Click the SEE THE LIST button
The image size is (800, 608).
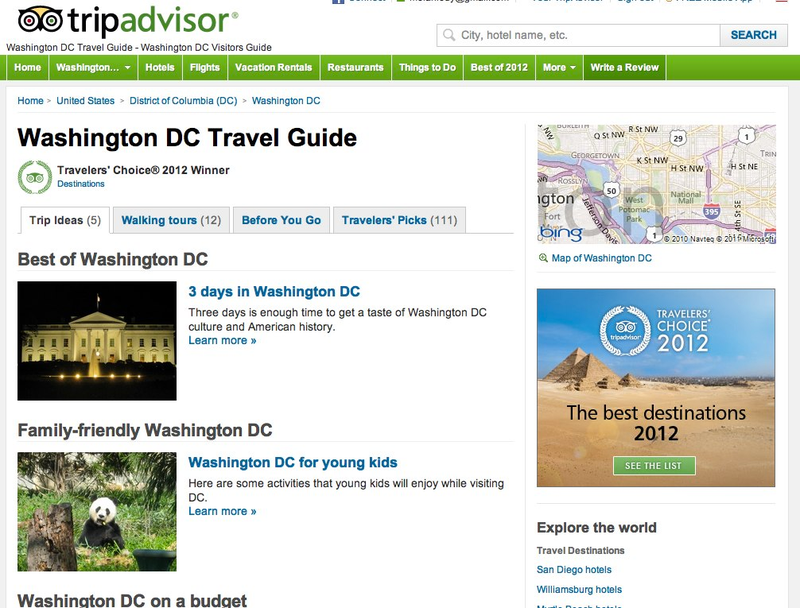click(x=654, y=466)
